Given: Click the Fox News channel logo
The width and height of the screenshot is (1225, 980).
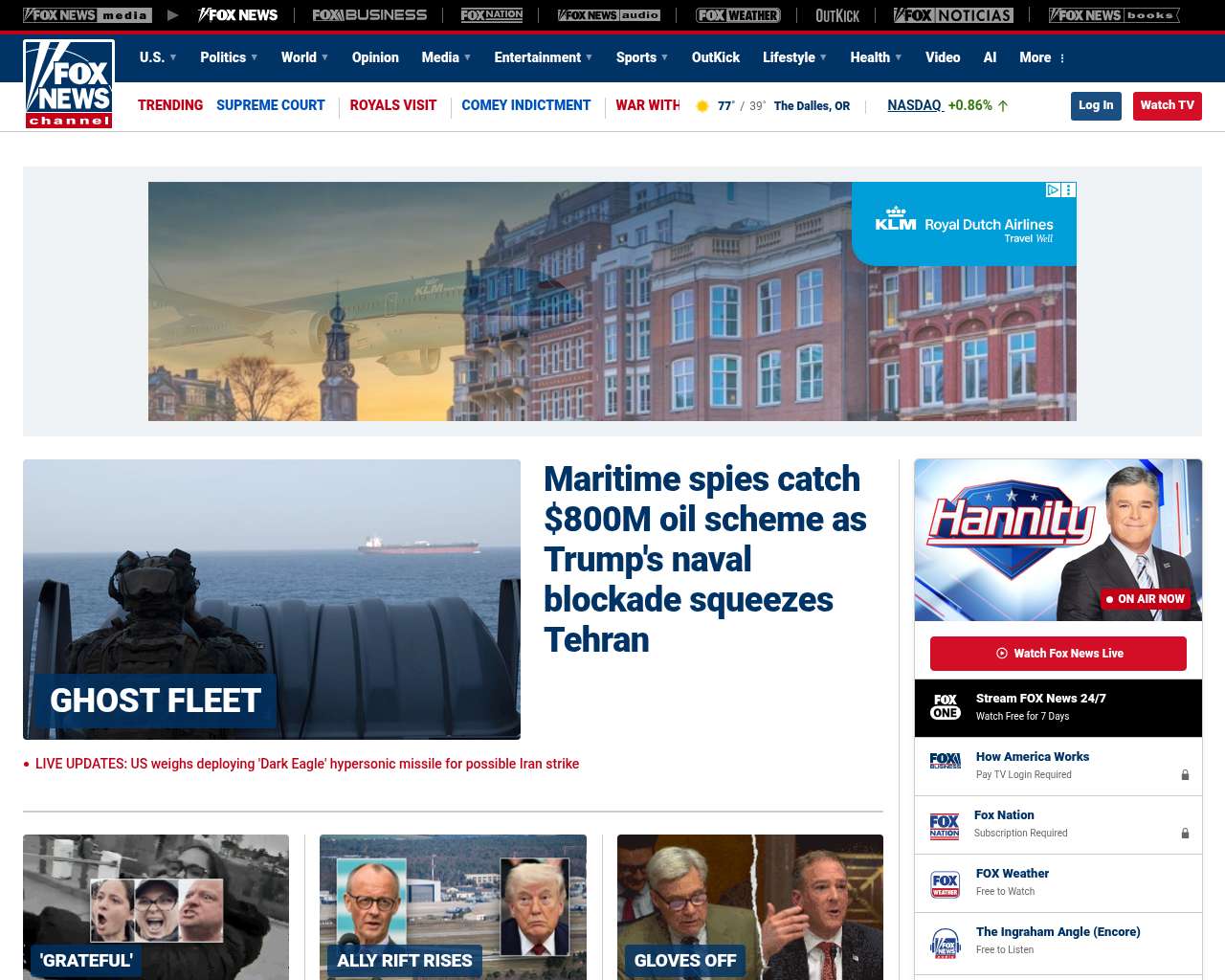Looking at the screenshot, I should pos(69,84).
